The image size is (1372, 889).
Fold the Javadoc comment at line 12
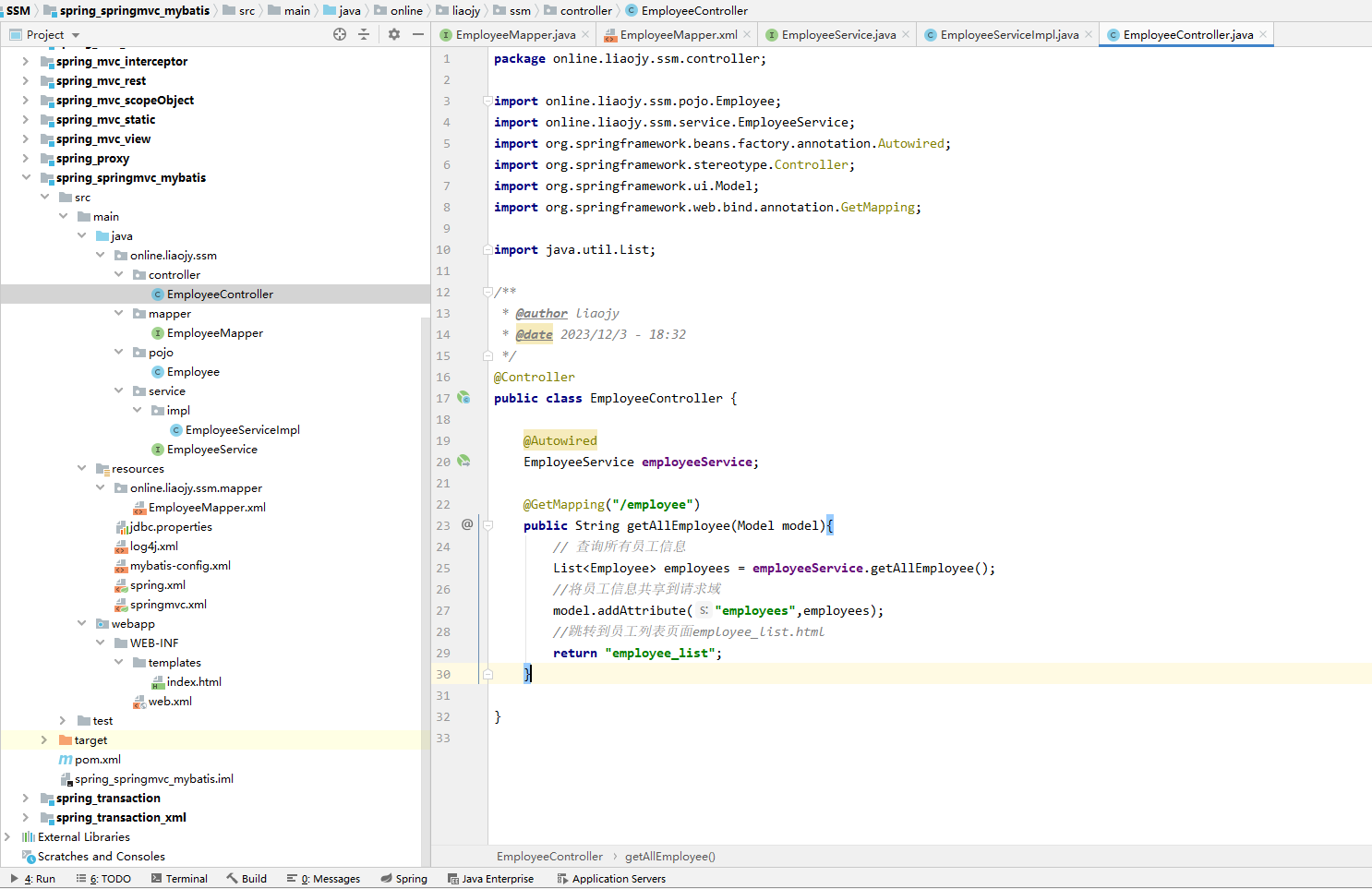coord(487,292)
